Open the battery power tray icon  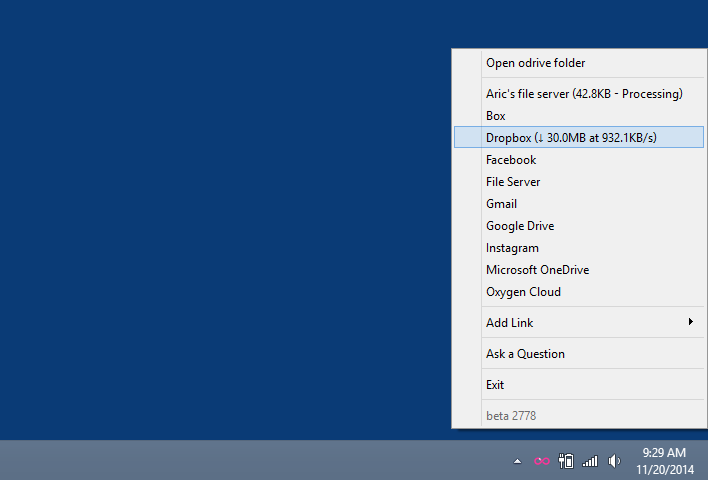566,461
